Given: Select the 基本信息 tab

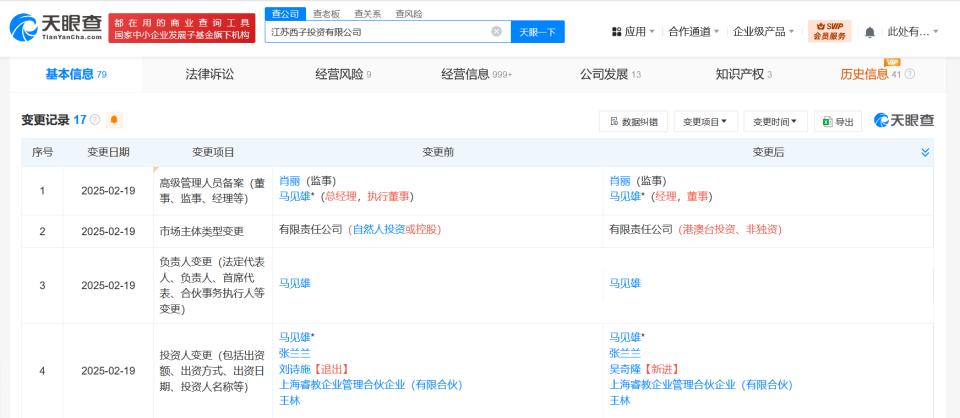Looking at the screenshot, I should 76,75.
